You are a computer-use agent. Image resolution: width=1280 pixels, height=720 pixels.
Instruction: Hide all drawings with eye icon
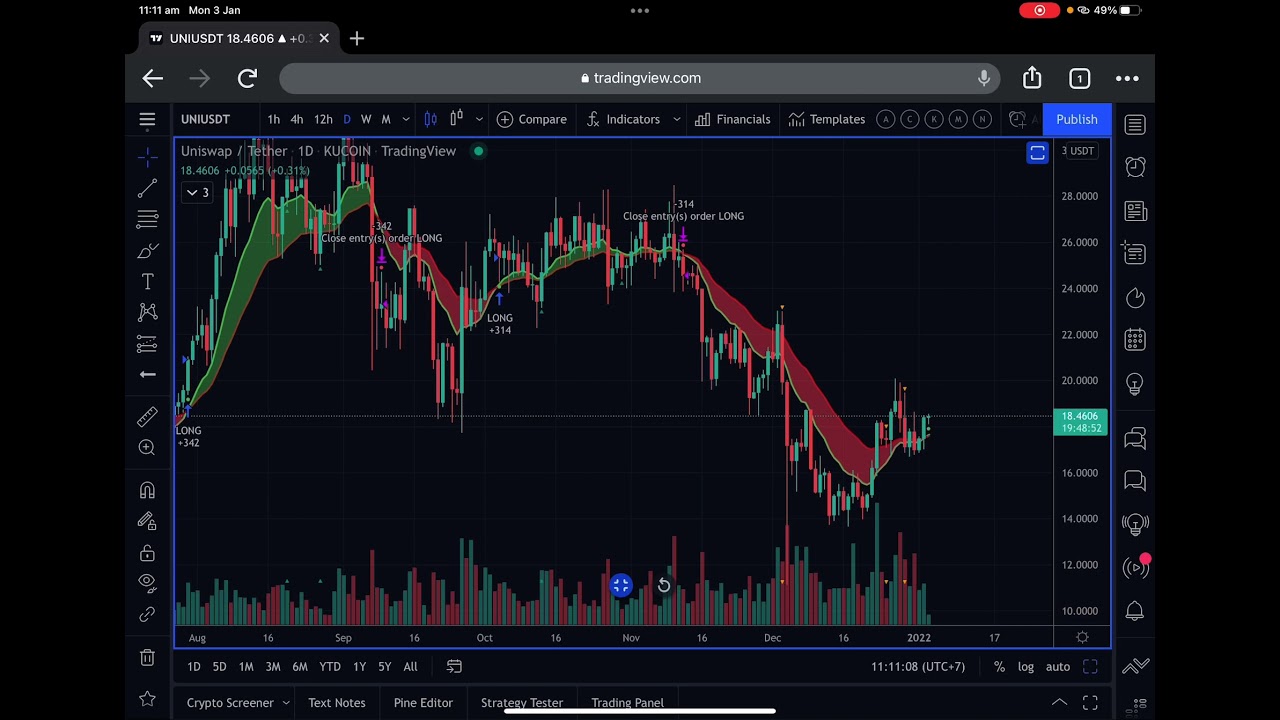click(x=147, y=582)
